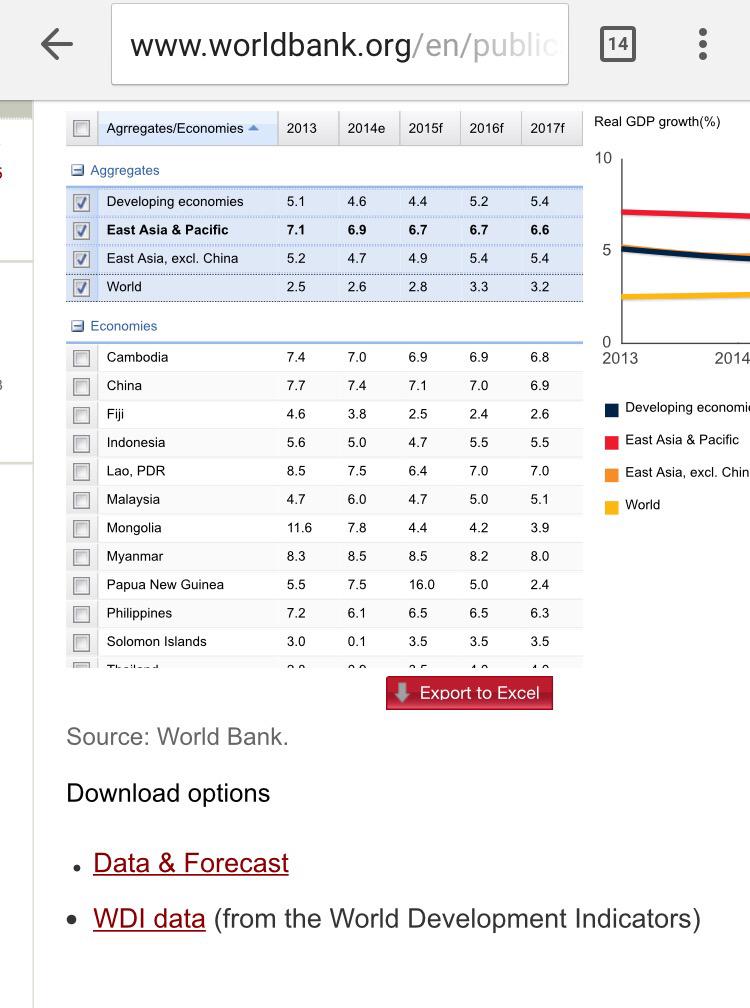Click the World yellow legend swatch
Viewport: 750px width, 1008px height.
pyautogui.click(x=612, y=507)
